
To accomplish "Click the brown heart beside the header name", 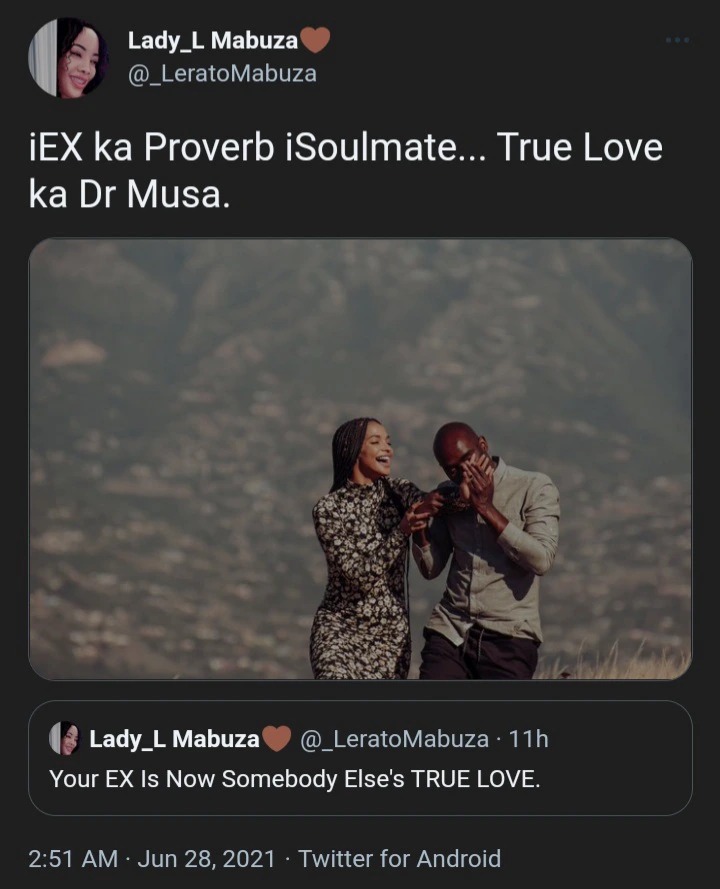I will coord(316,41).
